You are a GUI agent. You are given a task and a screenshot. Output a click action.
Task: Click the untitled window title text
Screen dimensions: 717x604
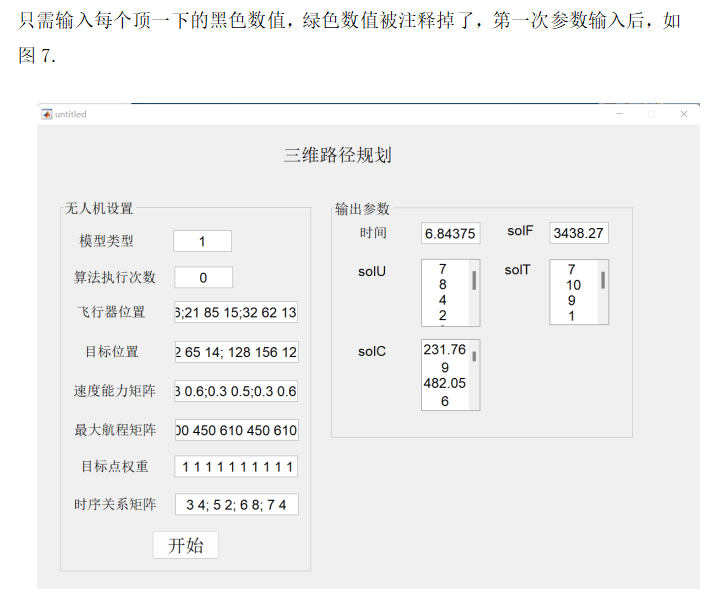click(70, 114)
